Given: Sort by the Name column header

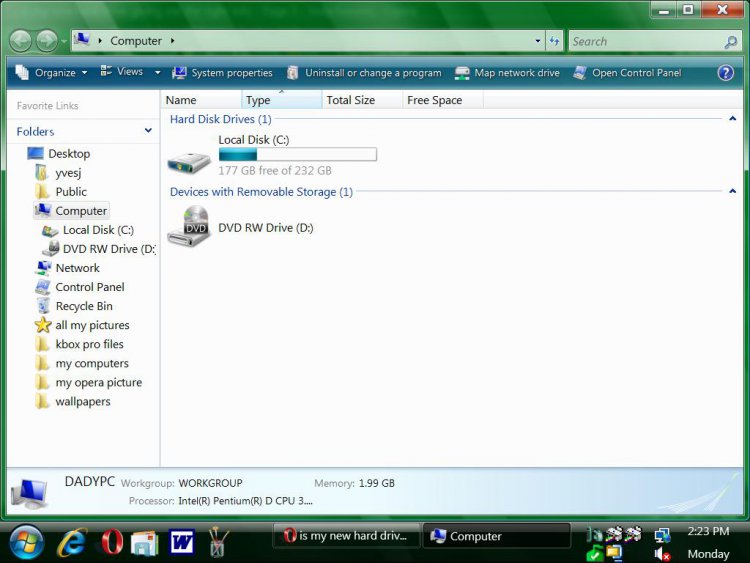Looking at the screenshot, I should tap(201, 100).
